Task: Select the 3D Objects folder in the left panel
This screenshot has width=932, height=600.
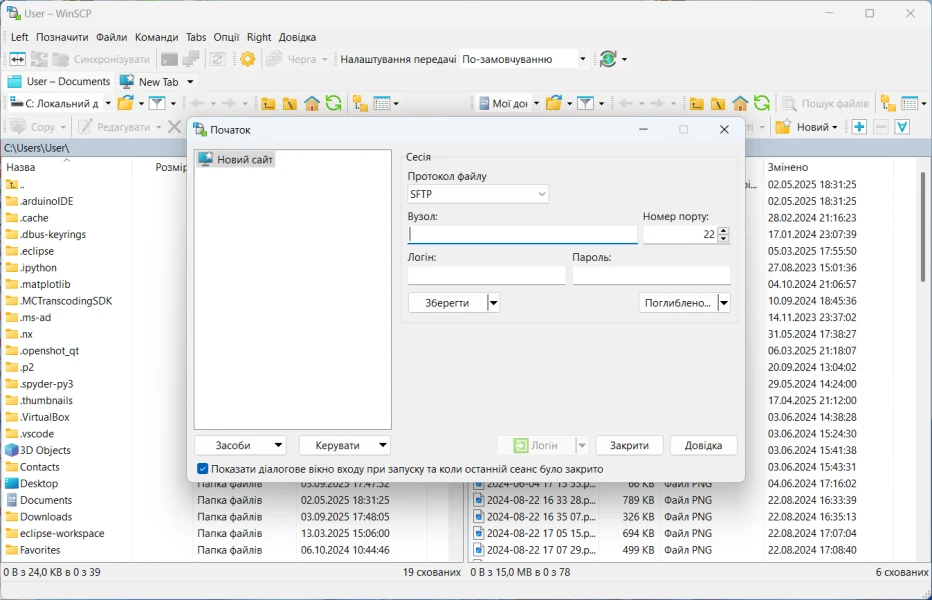Action: 37,450
